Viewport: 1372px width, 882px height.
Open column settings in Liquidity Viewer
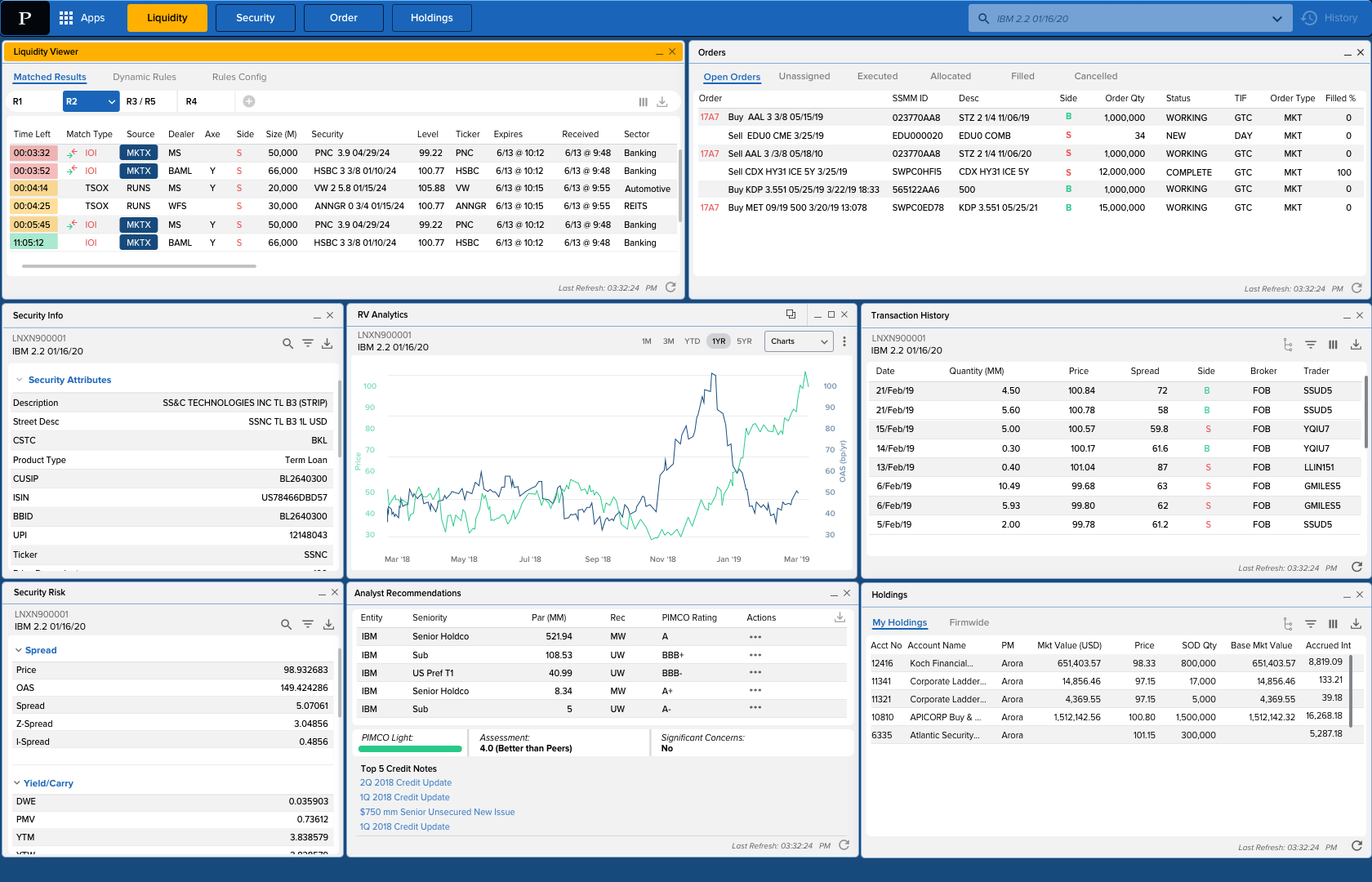coord(643,101)
